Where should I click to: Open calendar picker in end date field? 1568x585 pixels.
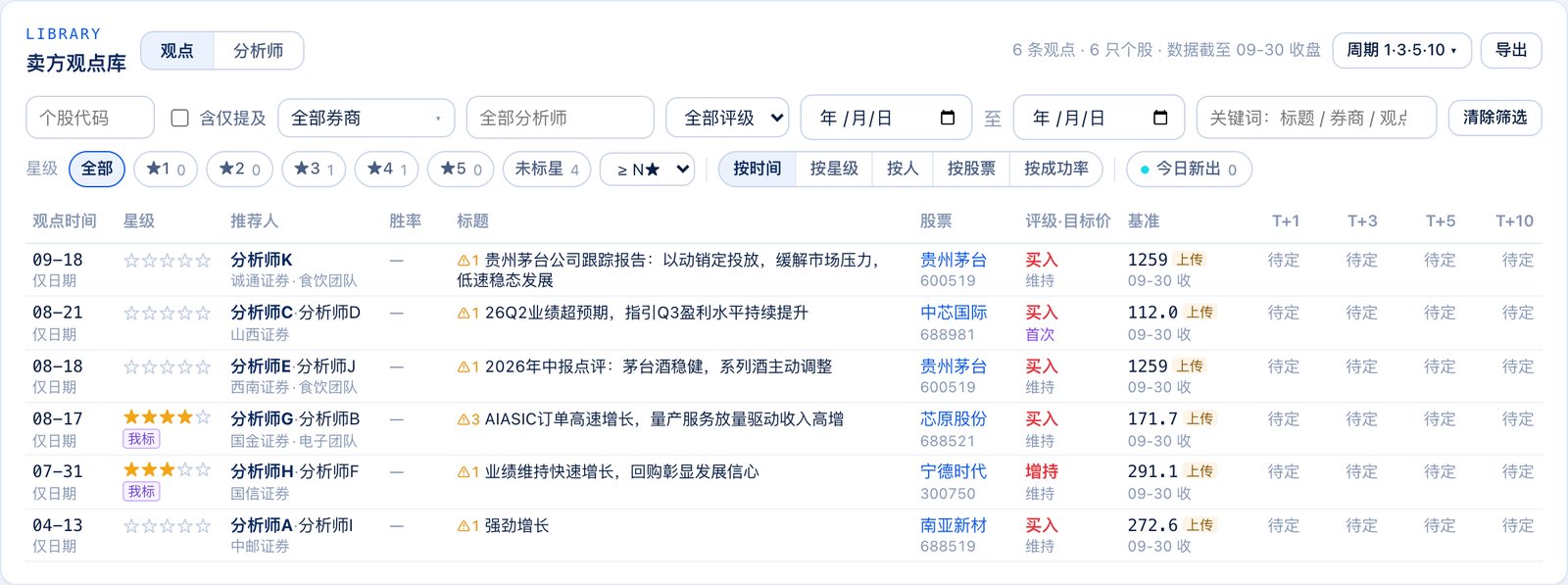point(1160,118)
